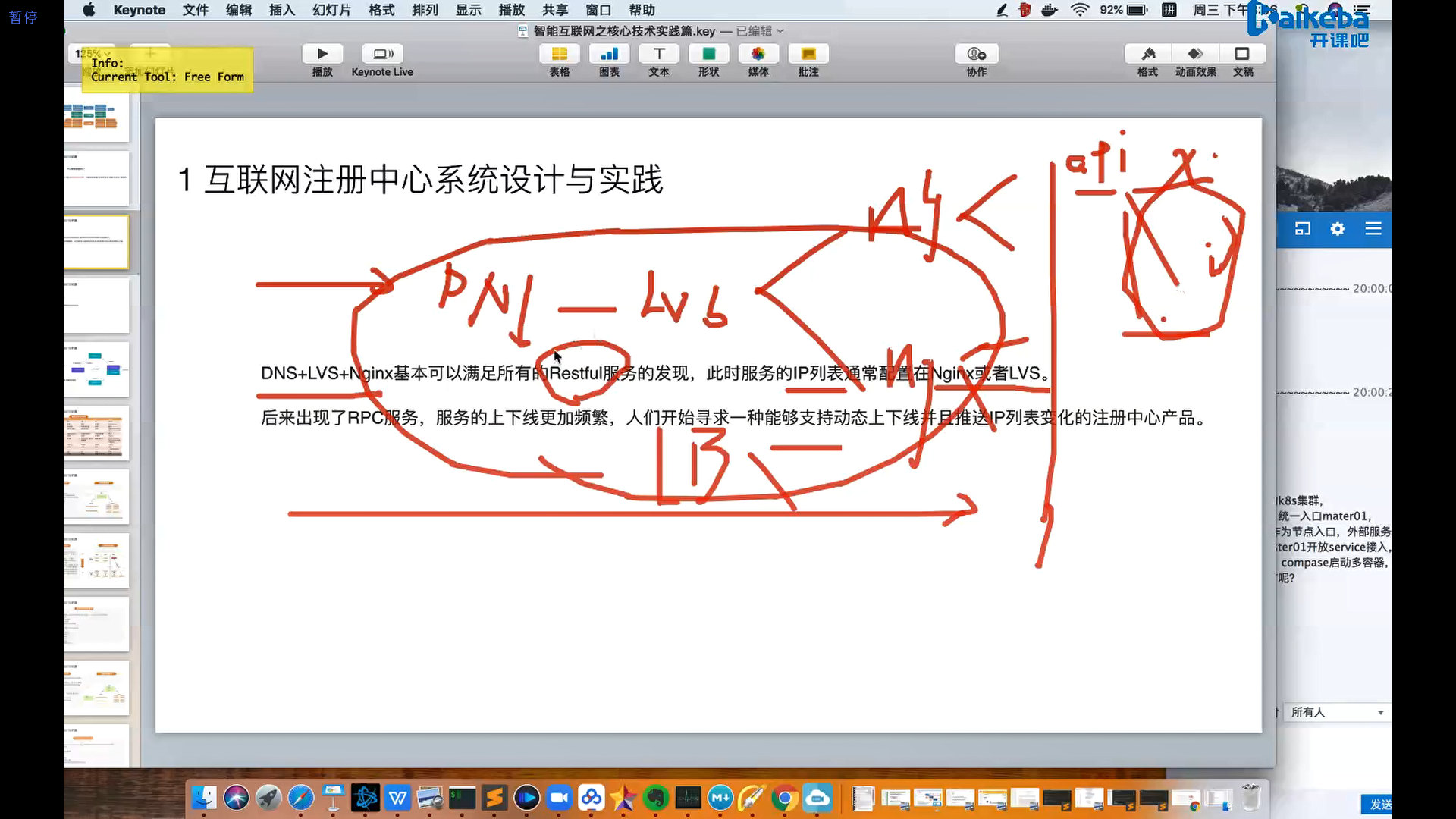Open Keynote Live from toolbar

click(382, 55)
